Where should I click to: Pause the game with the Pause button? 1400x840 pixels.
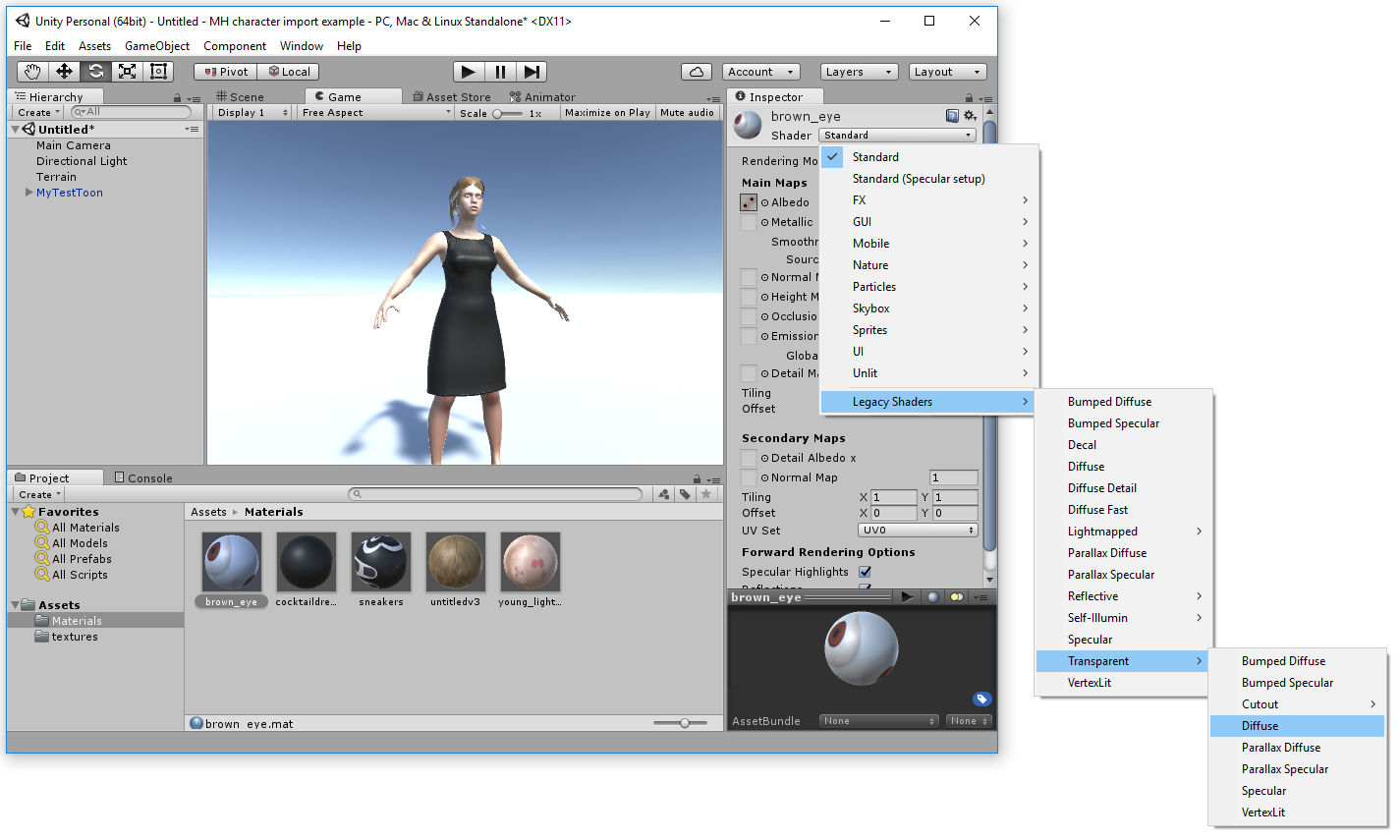(x=500, y=72)
